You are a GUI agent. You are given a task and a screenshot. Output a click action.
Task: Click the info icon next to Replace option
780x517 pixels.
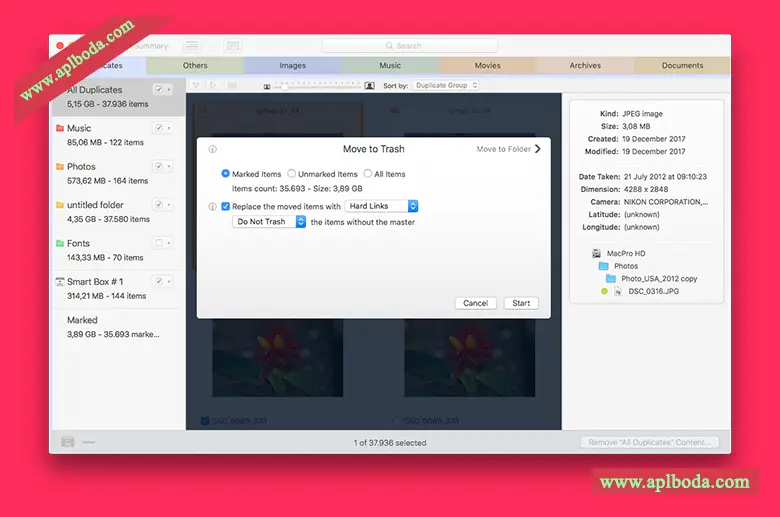coord(212,206)
